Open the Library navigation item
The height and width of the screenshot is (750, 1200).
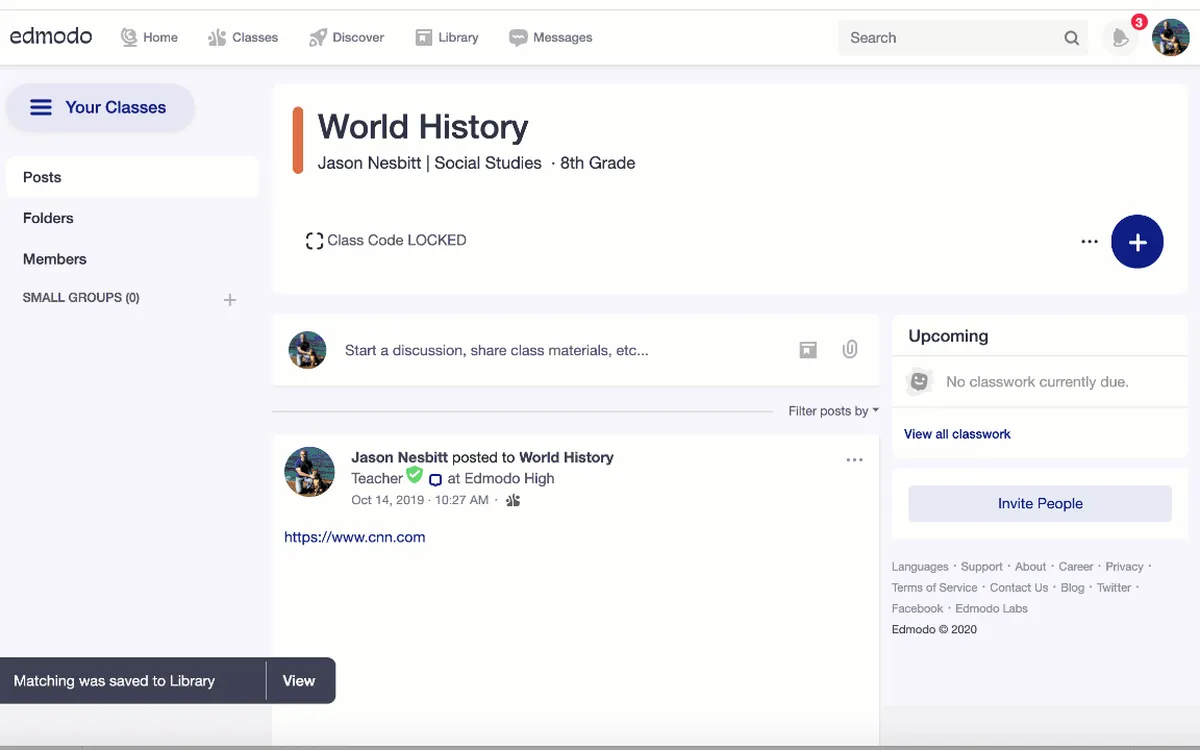[447, 37]
